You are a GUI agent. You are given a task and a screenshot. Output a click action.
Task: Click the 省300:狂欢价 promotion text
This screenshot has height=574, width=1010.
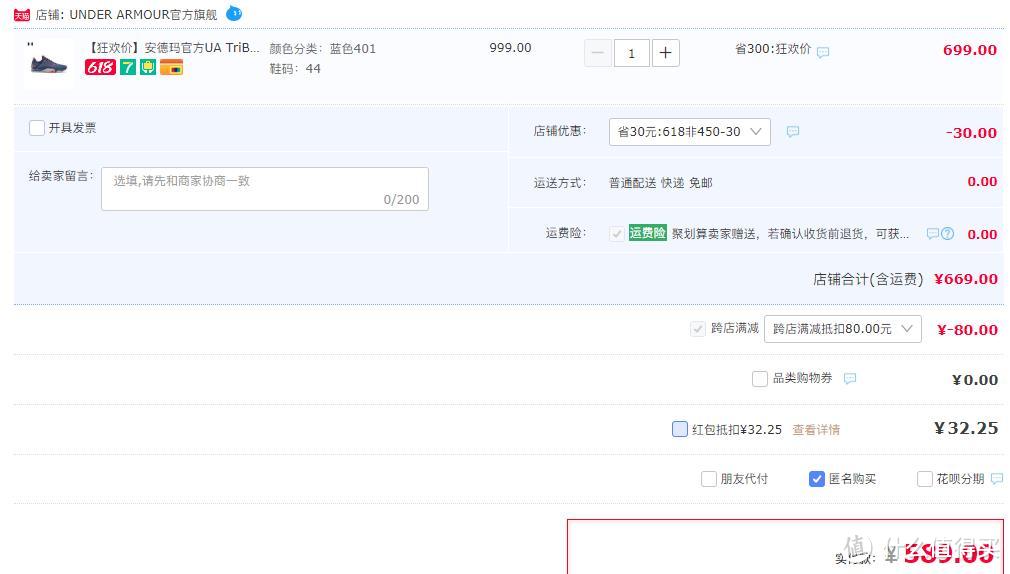[773, 49]
